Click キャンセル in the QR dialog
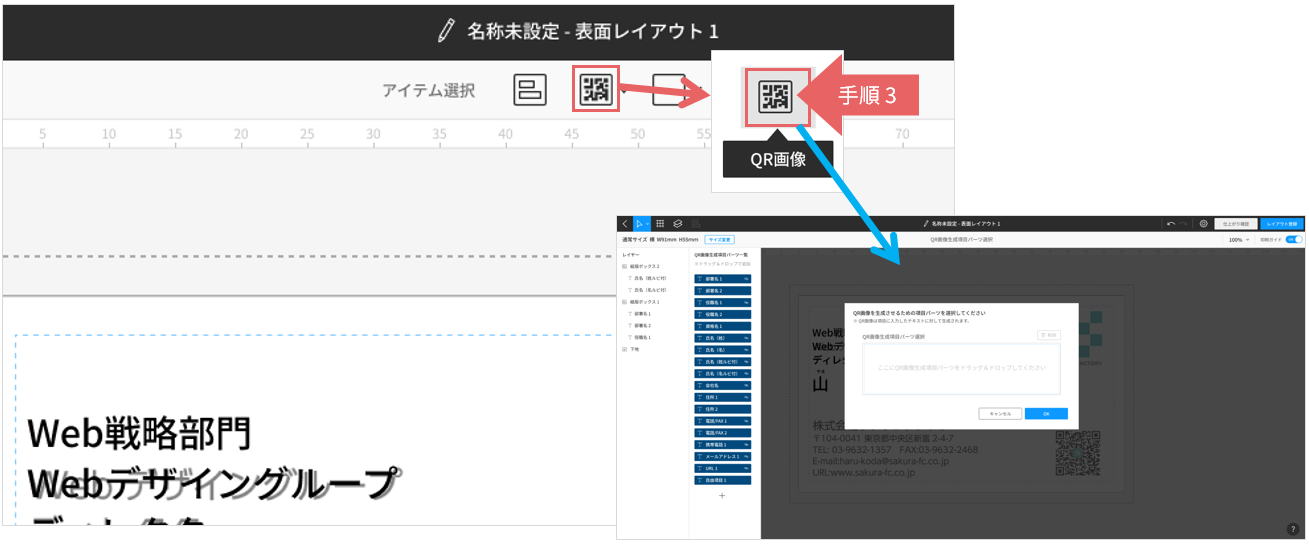 click(1000, 413)
